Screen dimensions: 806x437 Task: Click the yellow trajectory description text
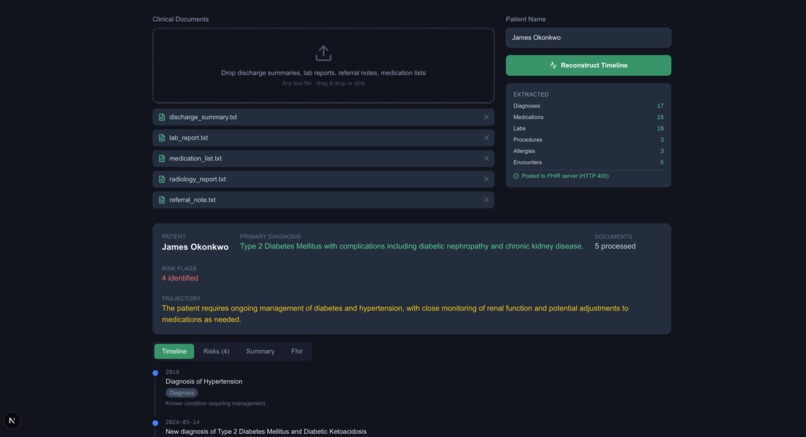click(x=395, y=314)
